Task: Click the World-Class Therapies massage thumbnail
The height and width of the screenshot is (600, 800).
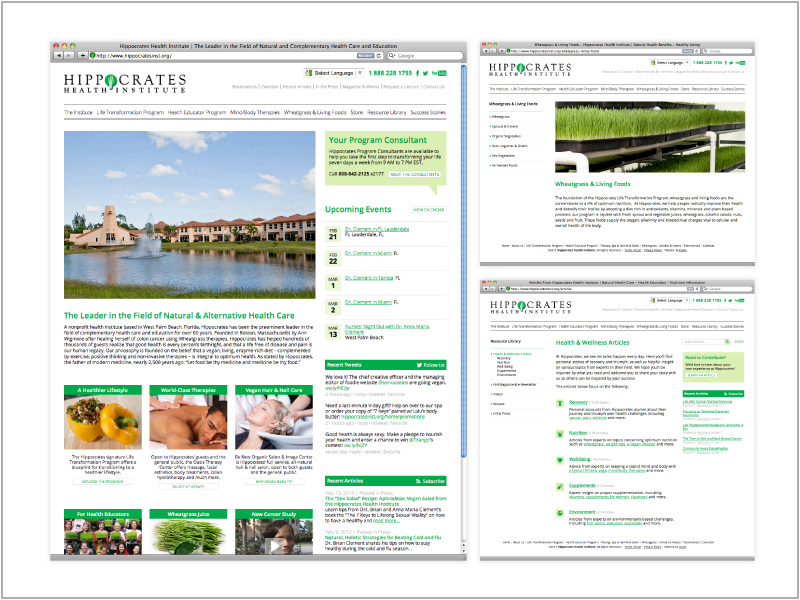Action: pos(188,422)
